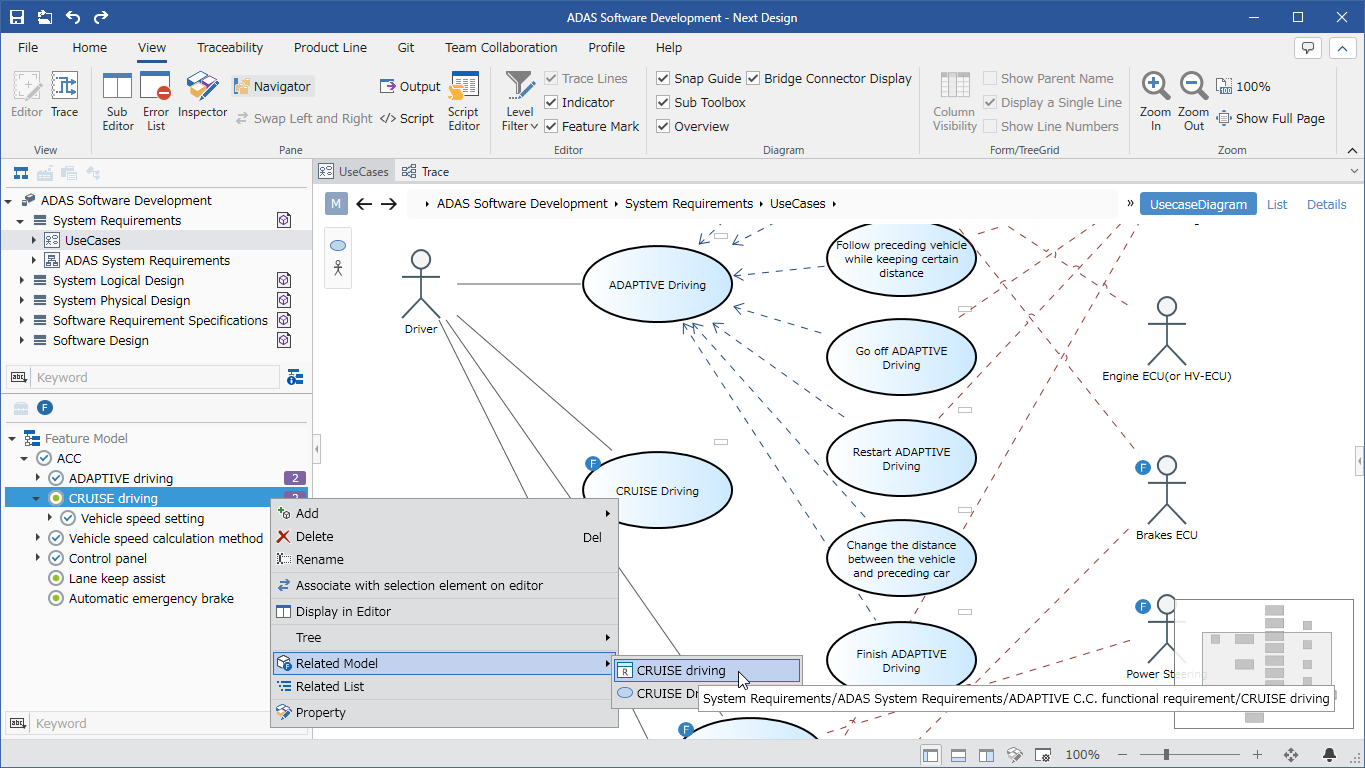Click Show Full Page
1365x768 pixels.
tap(1270, 118)
